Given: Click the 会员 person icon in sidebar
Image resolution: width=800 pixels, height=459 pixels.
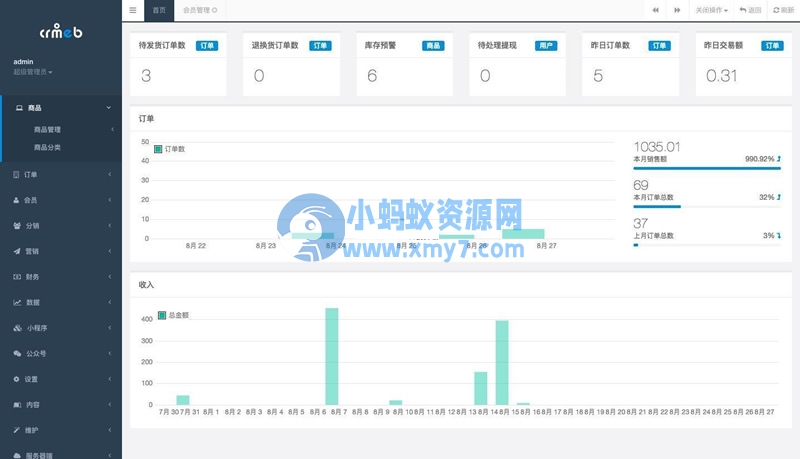Looking at the screenshot, I should click(x=16, y=200).
